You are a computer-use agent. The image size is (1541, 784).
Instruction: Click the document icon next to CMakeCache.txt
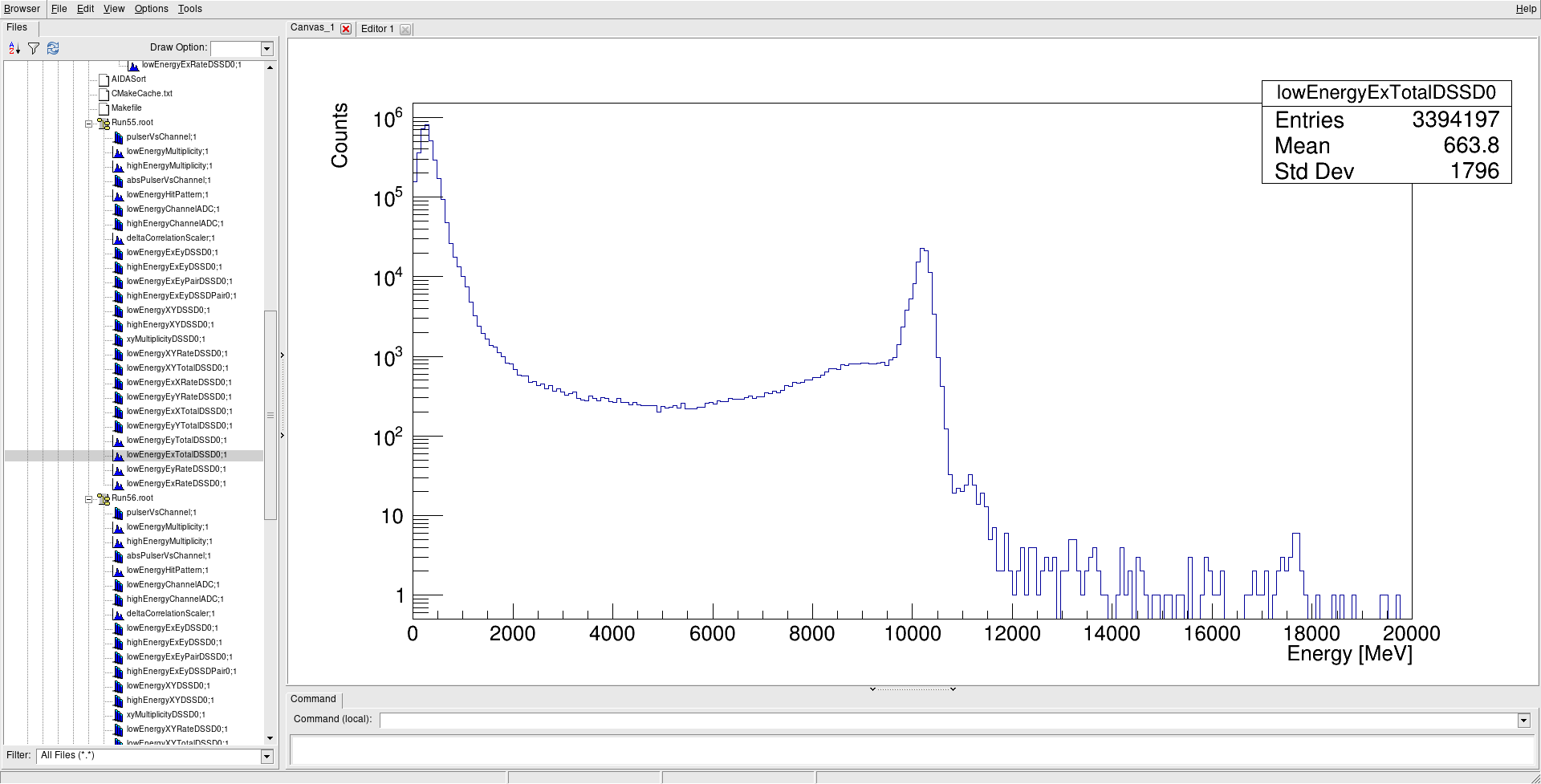(104, 94)
